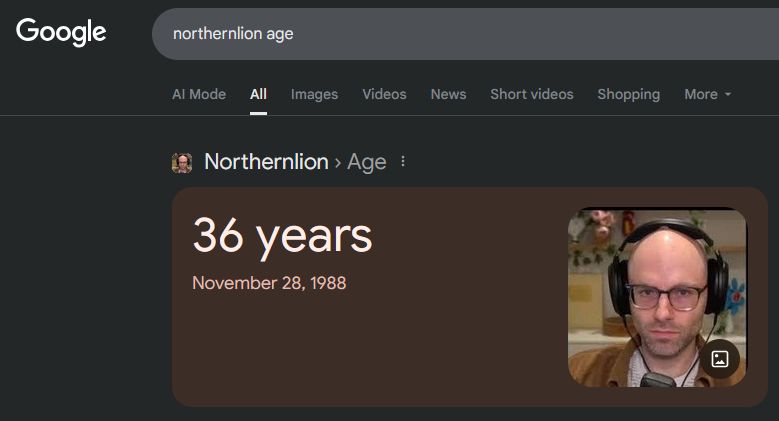The image size is (779, 421).
Task: Open the Images tab
Action: [314, 94]
